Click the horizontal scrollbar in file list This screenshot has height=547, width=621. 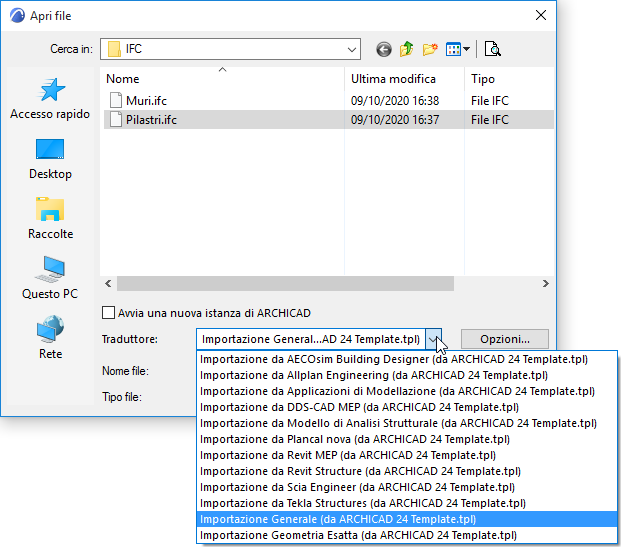click(285, 284)
